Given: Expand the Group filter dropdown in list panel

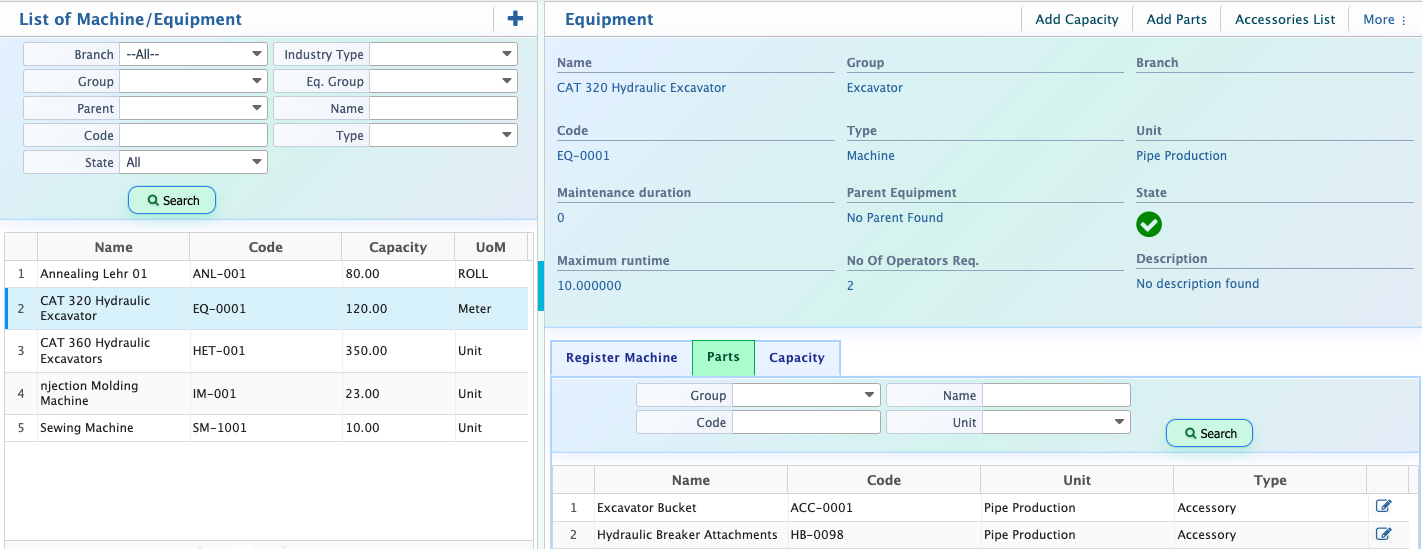Looking at the screenshot, I should click(193, 81).
